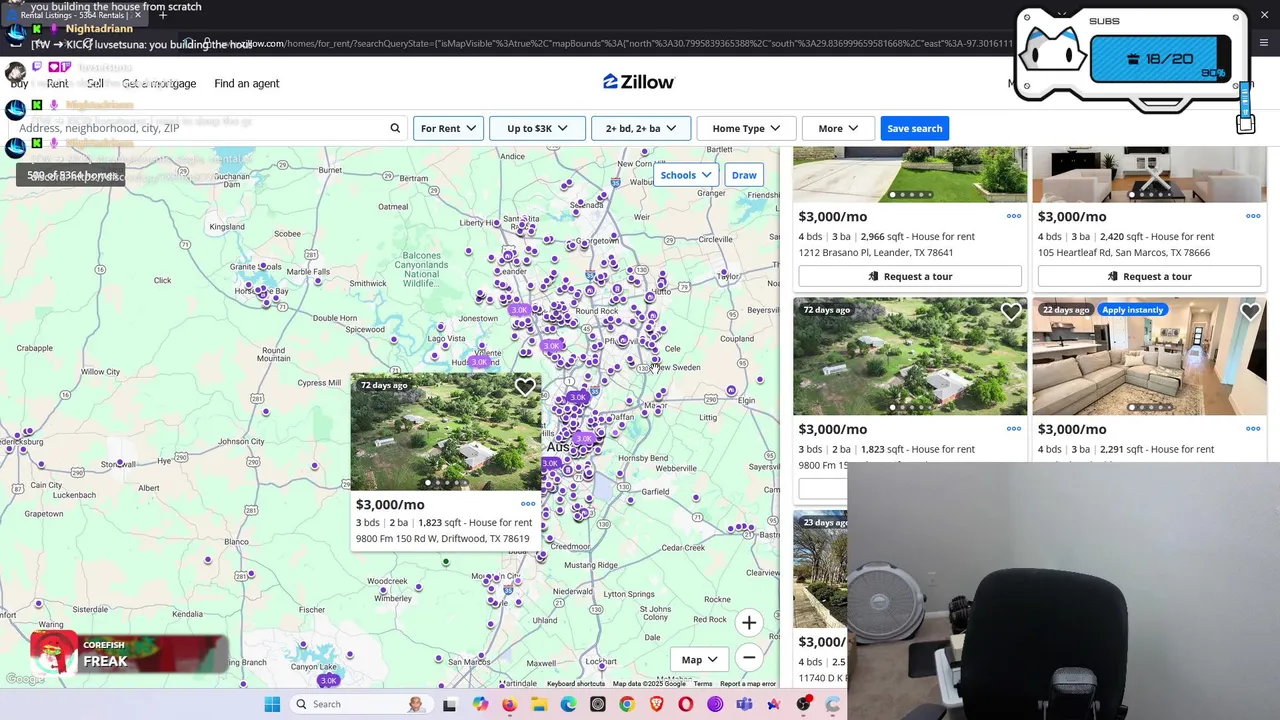Open OBS Studio from taskbar
The image size is (1280, 720).
[803, 704]
